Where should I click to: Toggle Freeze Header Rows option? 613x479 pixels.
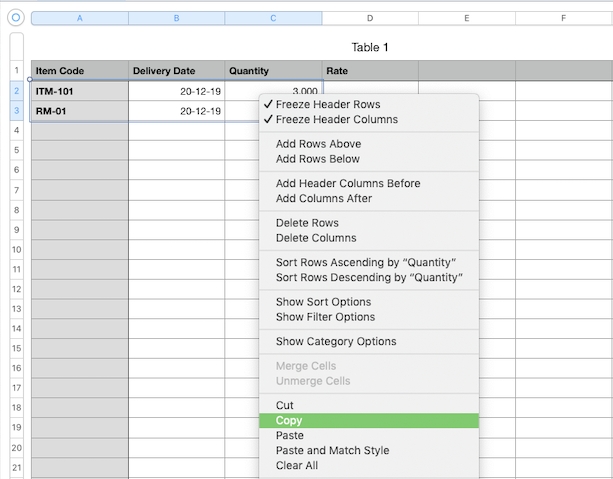pos(328,104)
